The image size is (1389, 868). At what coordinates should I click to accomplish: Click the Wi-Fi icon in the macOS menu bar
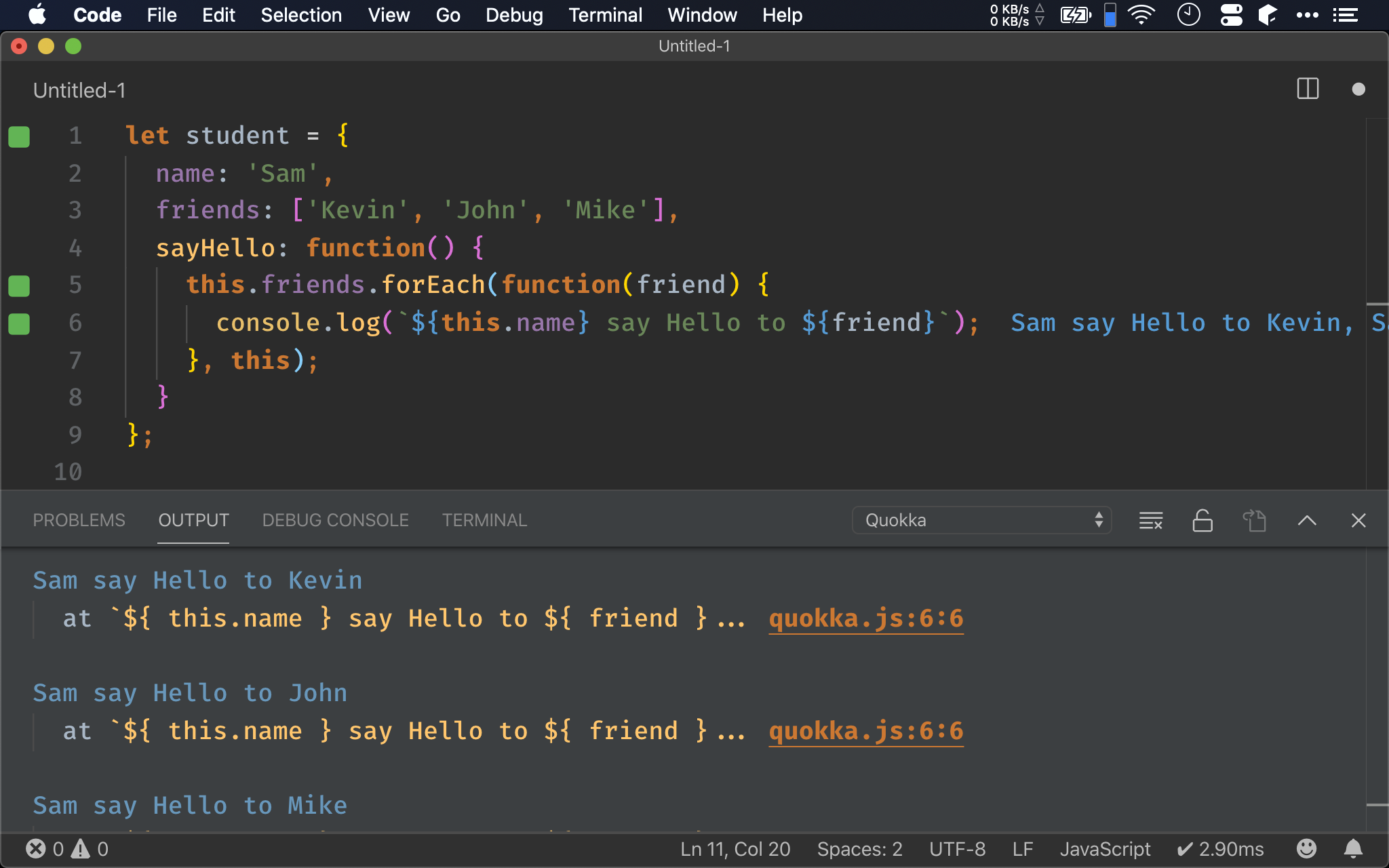[1141, 15]
